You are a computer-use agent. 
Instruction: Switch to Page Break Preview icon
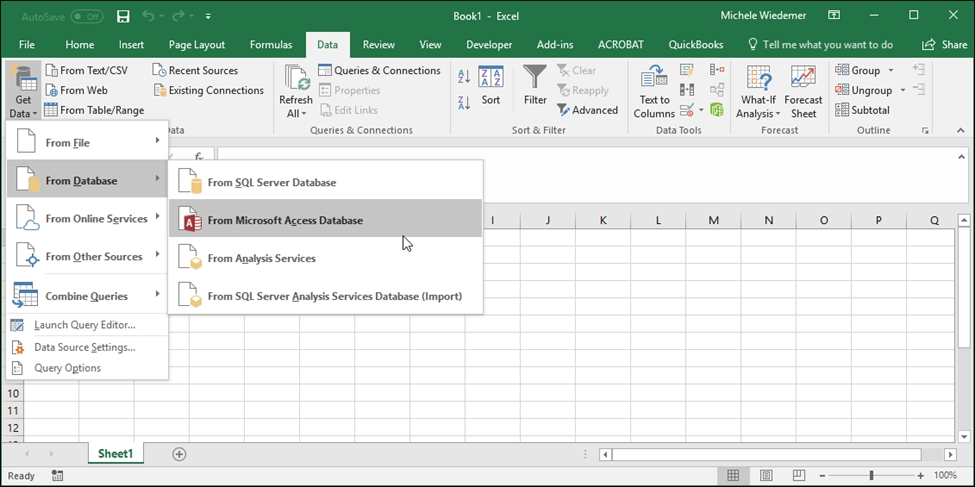(x=799, y=476)
